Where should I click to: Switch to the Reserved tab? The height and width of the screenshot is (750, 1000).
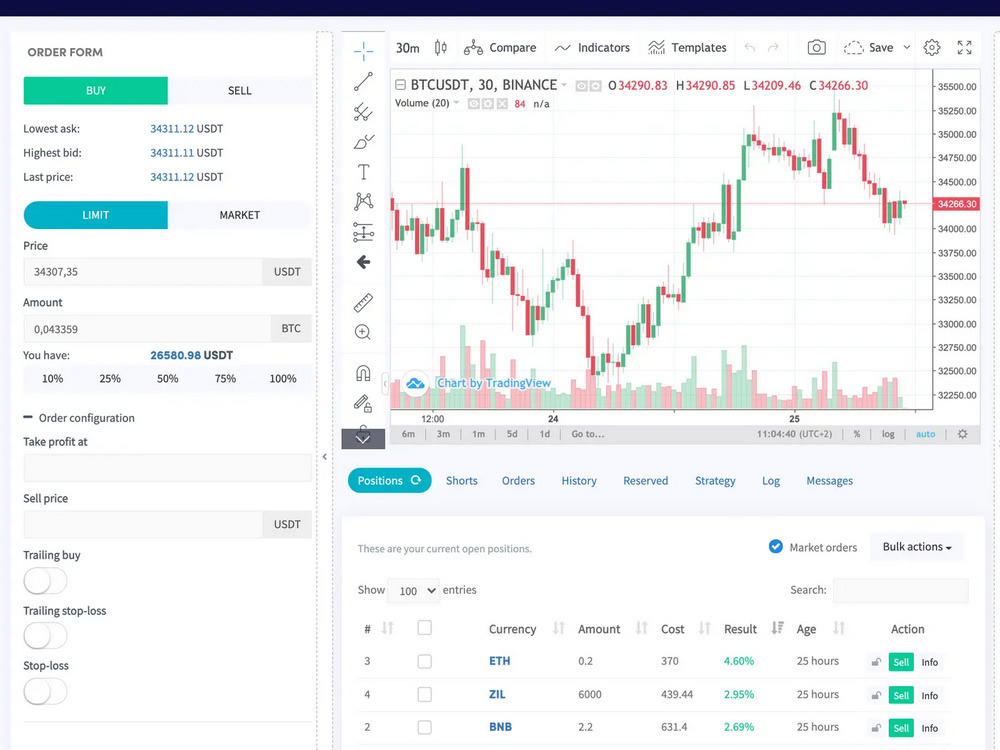pyautogui.click(x=645, y=481)
